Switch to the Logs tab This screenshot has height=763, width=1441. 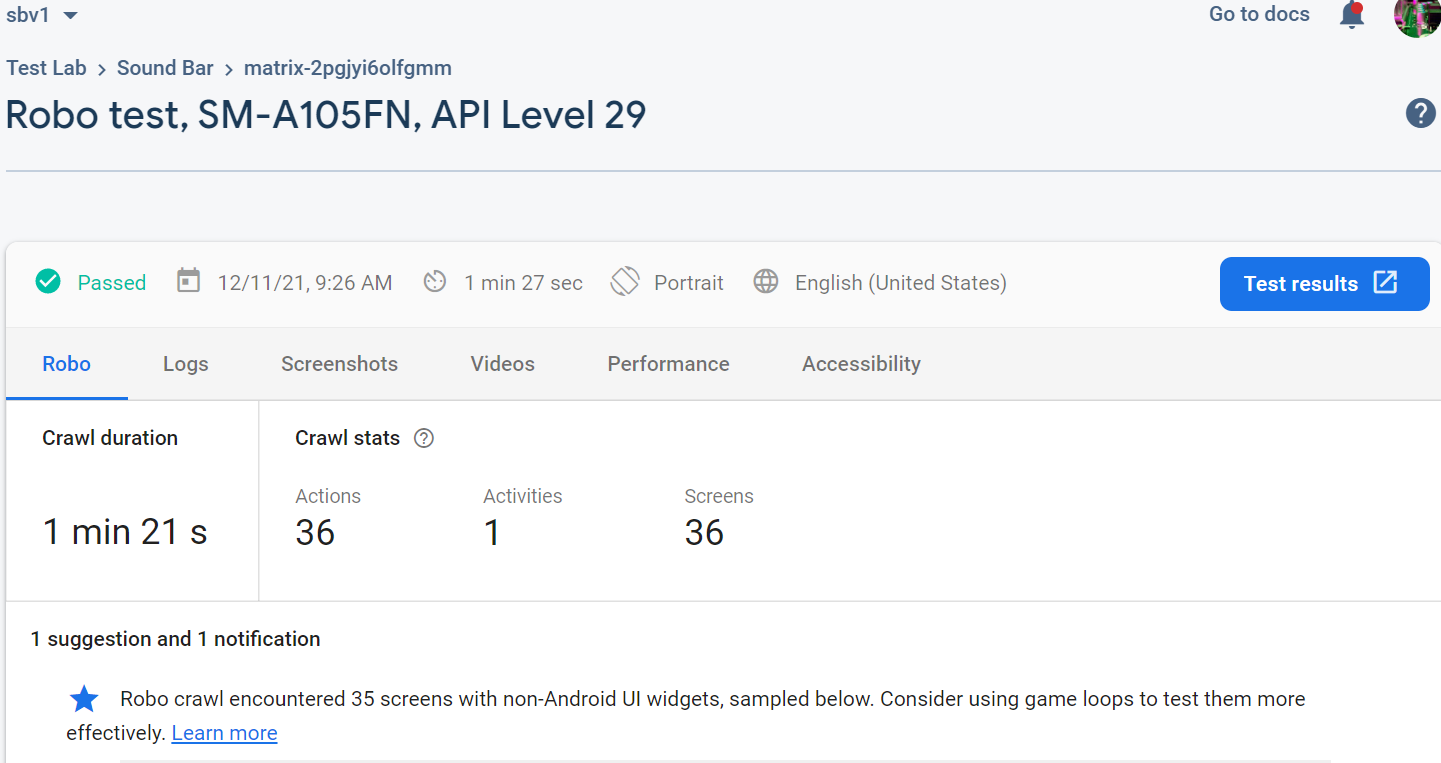pos(185,364)
